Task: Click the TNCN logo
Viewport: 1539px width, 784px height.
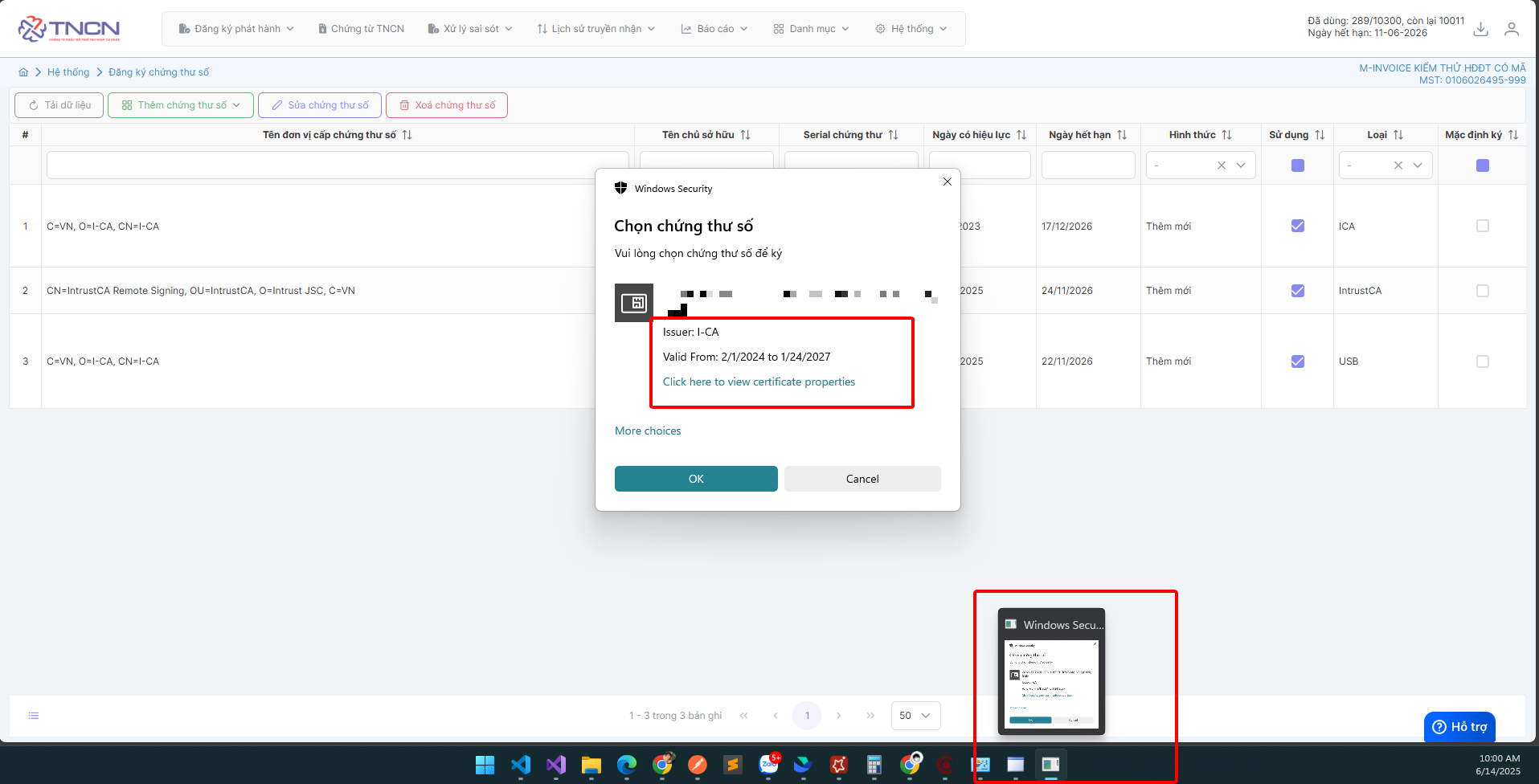Action: pyautogui.click(x=69, y=29)
